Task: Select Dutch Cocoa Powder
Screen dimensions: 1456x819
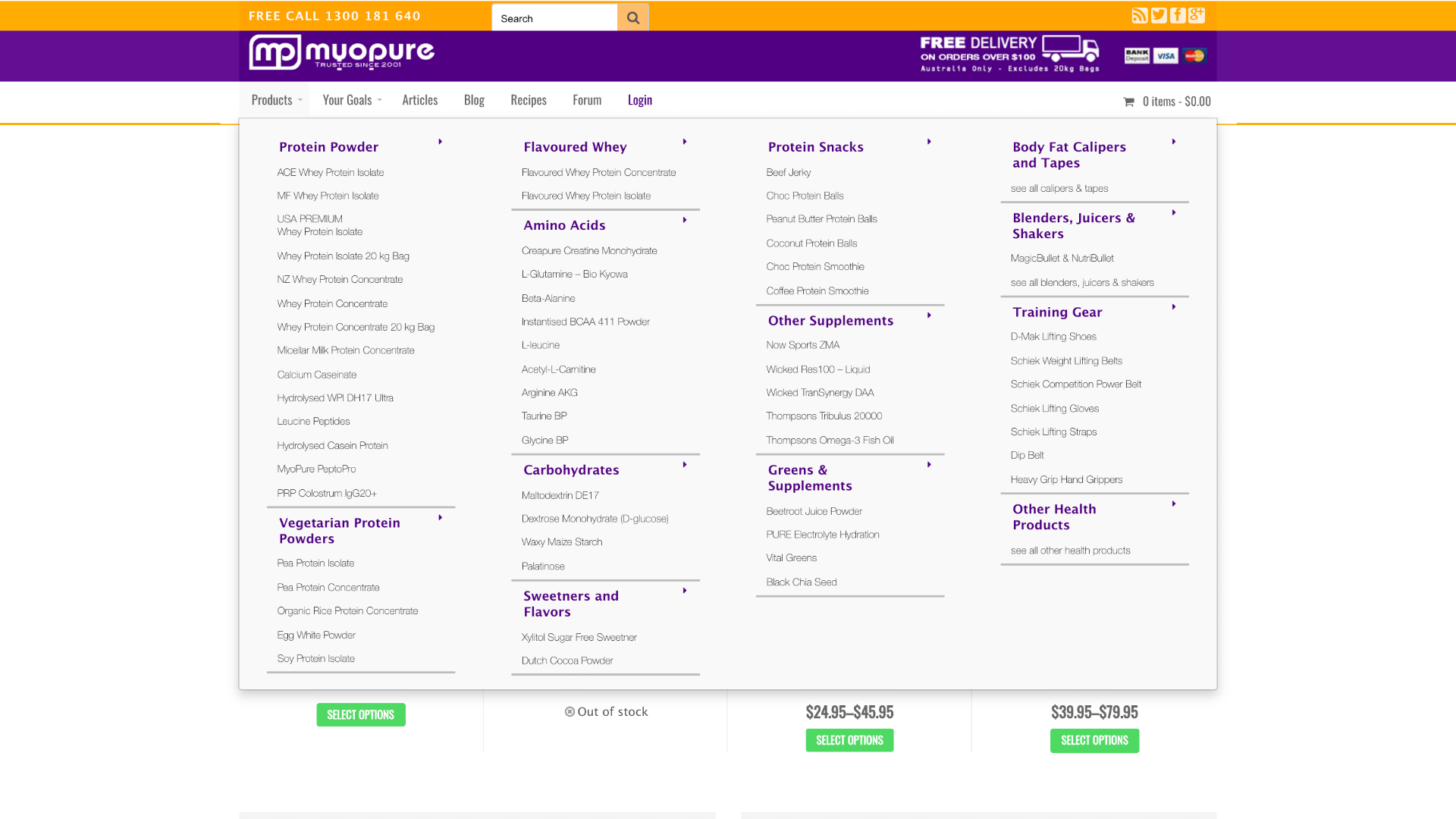Action: tap(567, 661)
